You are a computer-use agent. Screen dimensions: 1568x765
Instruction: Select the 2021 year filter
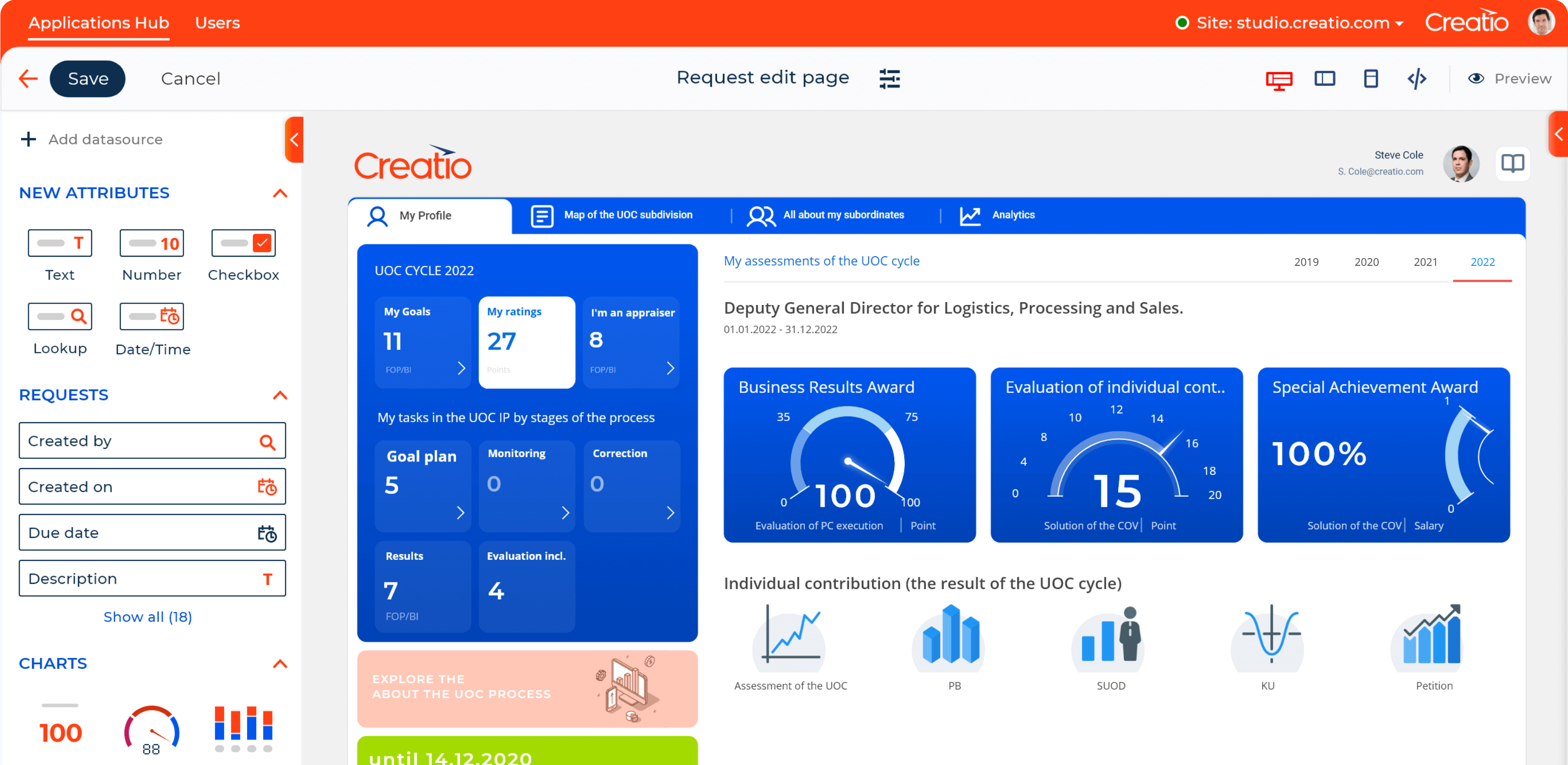(x=1423, y=262)
